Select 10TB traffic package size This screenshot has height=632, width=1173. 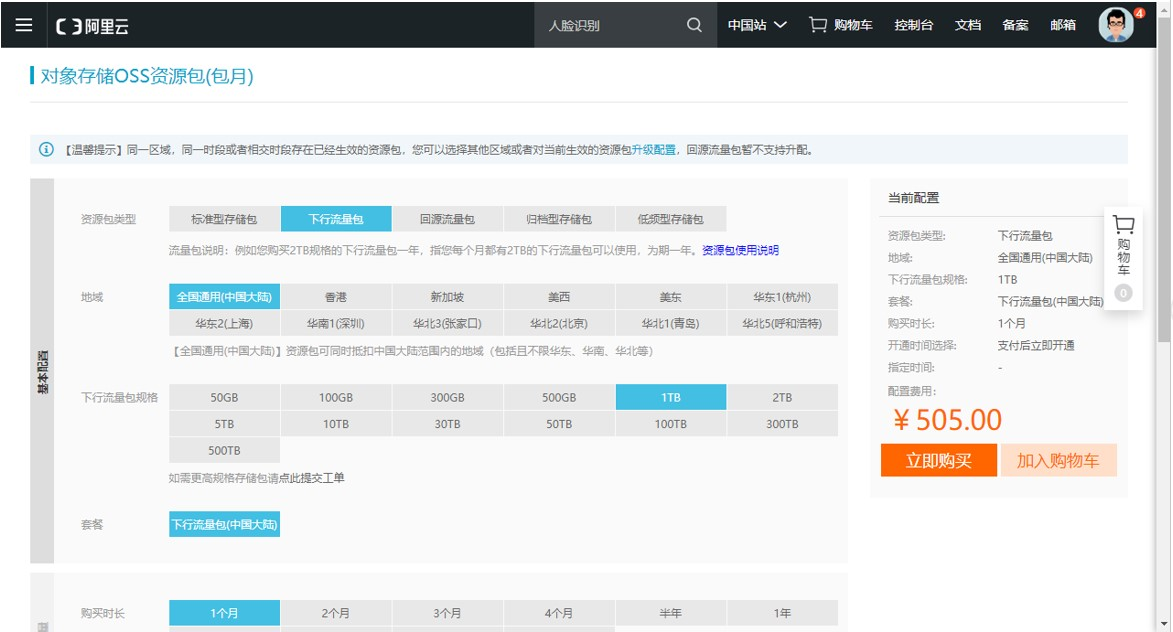click(x=336, y=424)
